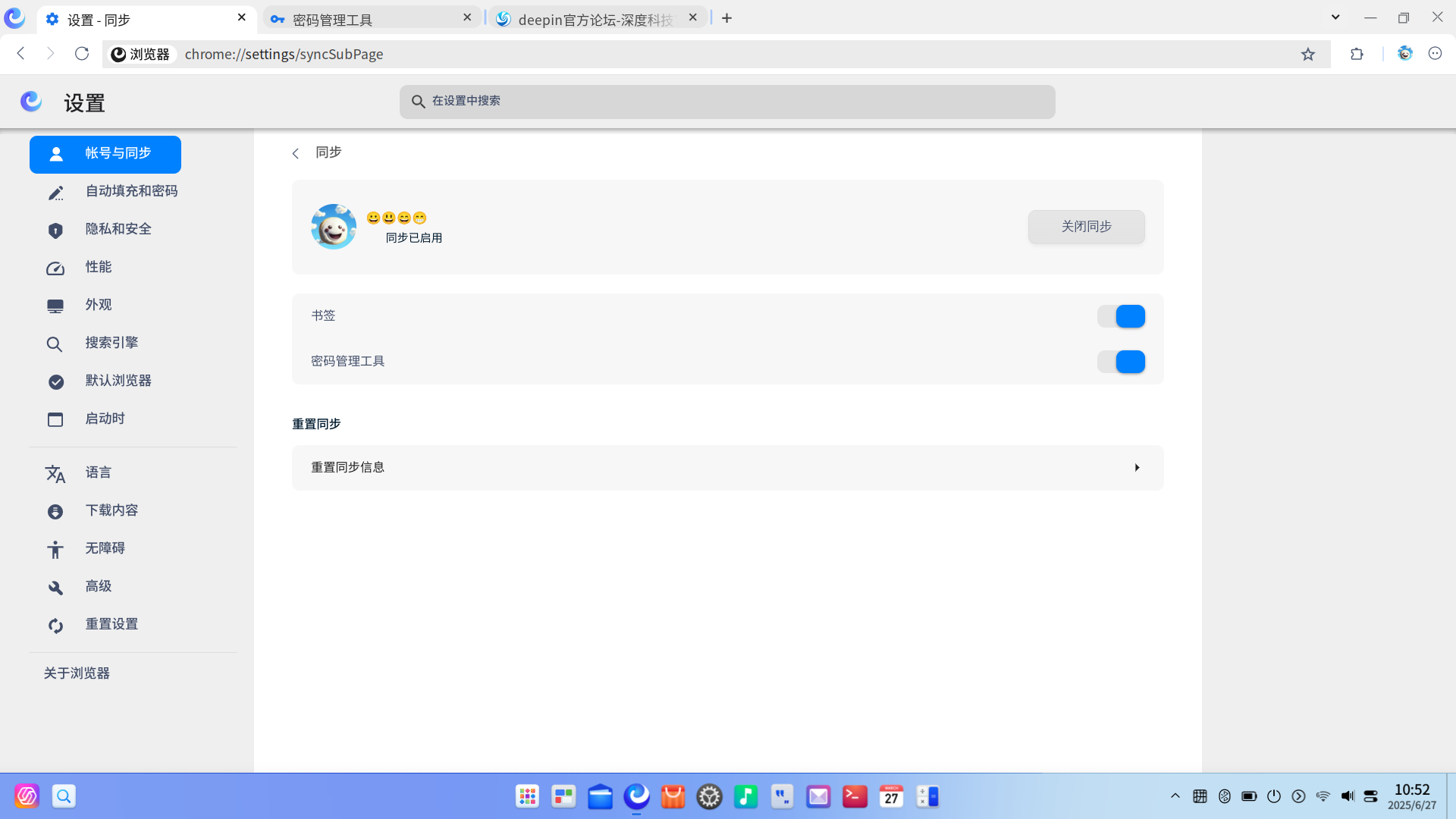Open the extensions puzzle icon
This screenshot has height=819, width=1456.
coord(1357,54)
